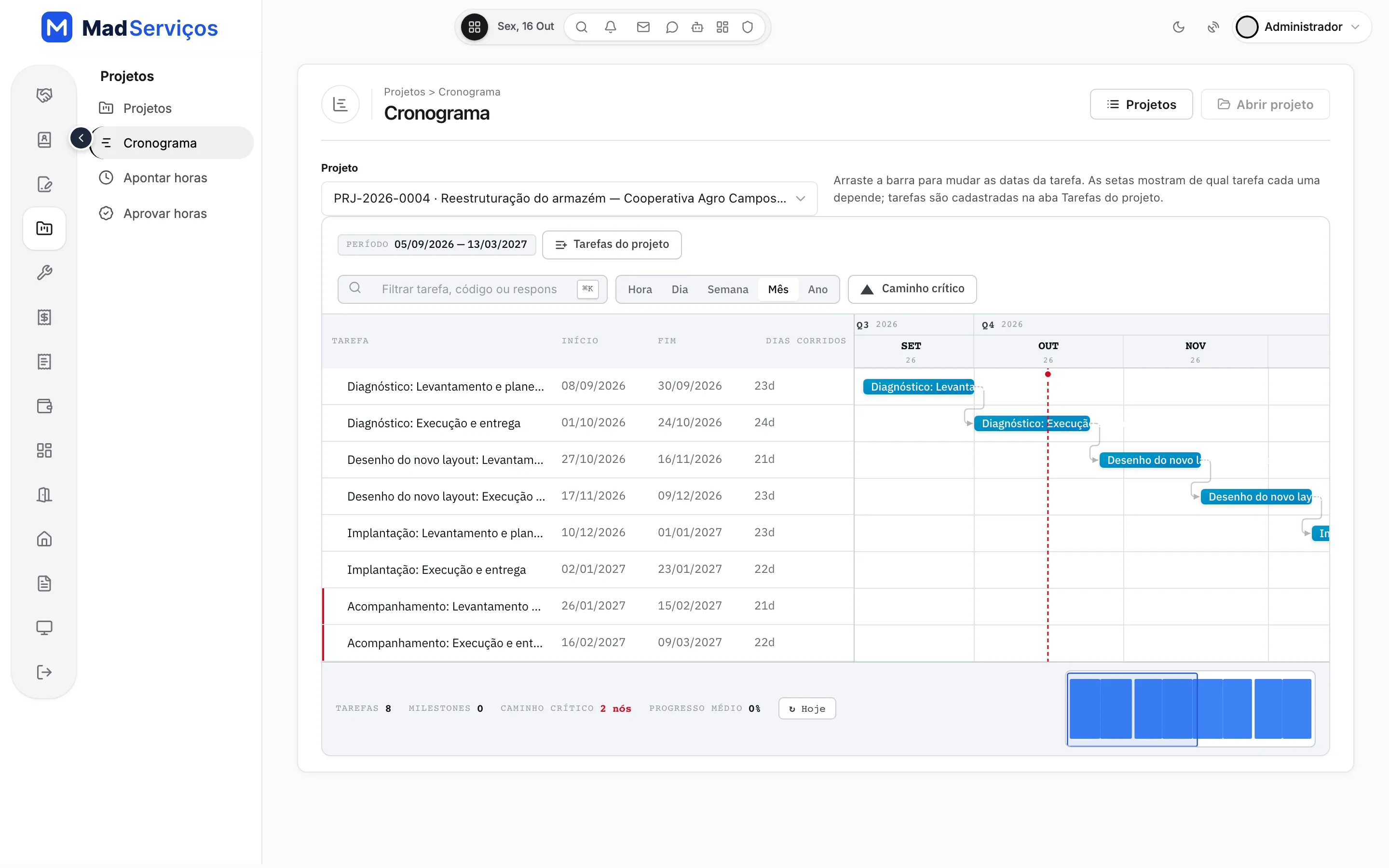Click the search icon in the top bar
1389x868 pixels.
[582, 27]
